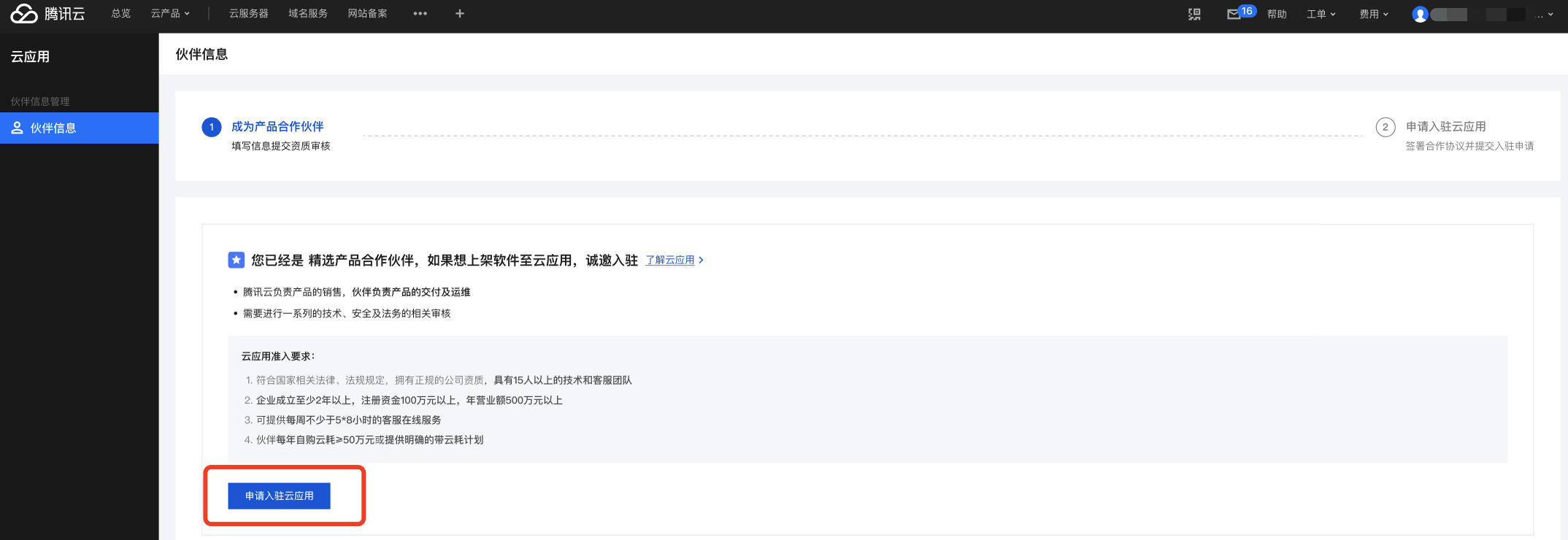This screenshot has height=540, width=1568.
Task: Click step 2 circle indicator
Action: coord(1386,127)
